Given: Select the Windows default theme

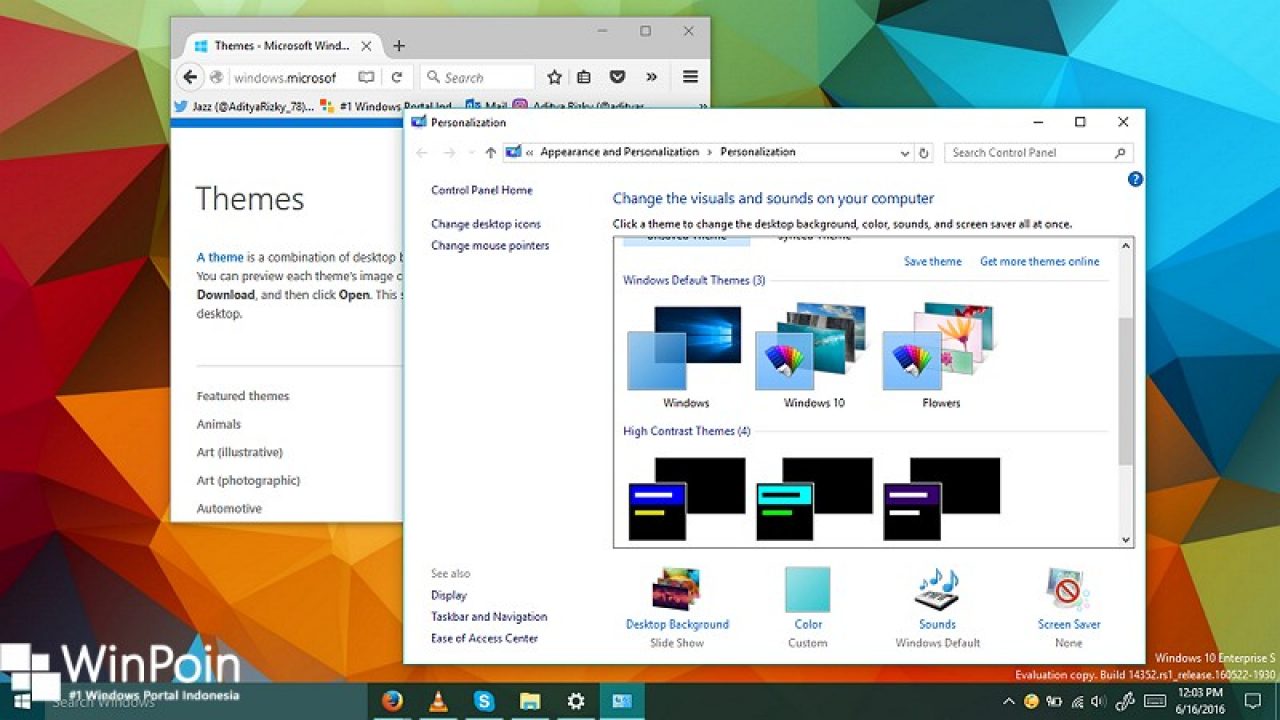Looking at the screenshot, I should (x=686, y=355).
